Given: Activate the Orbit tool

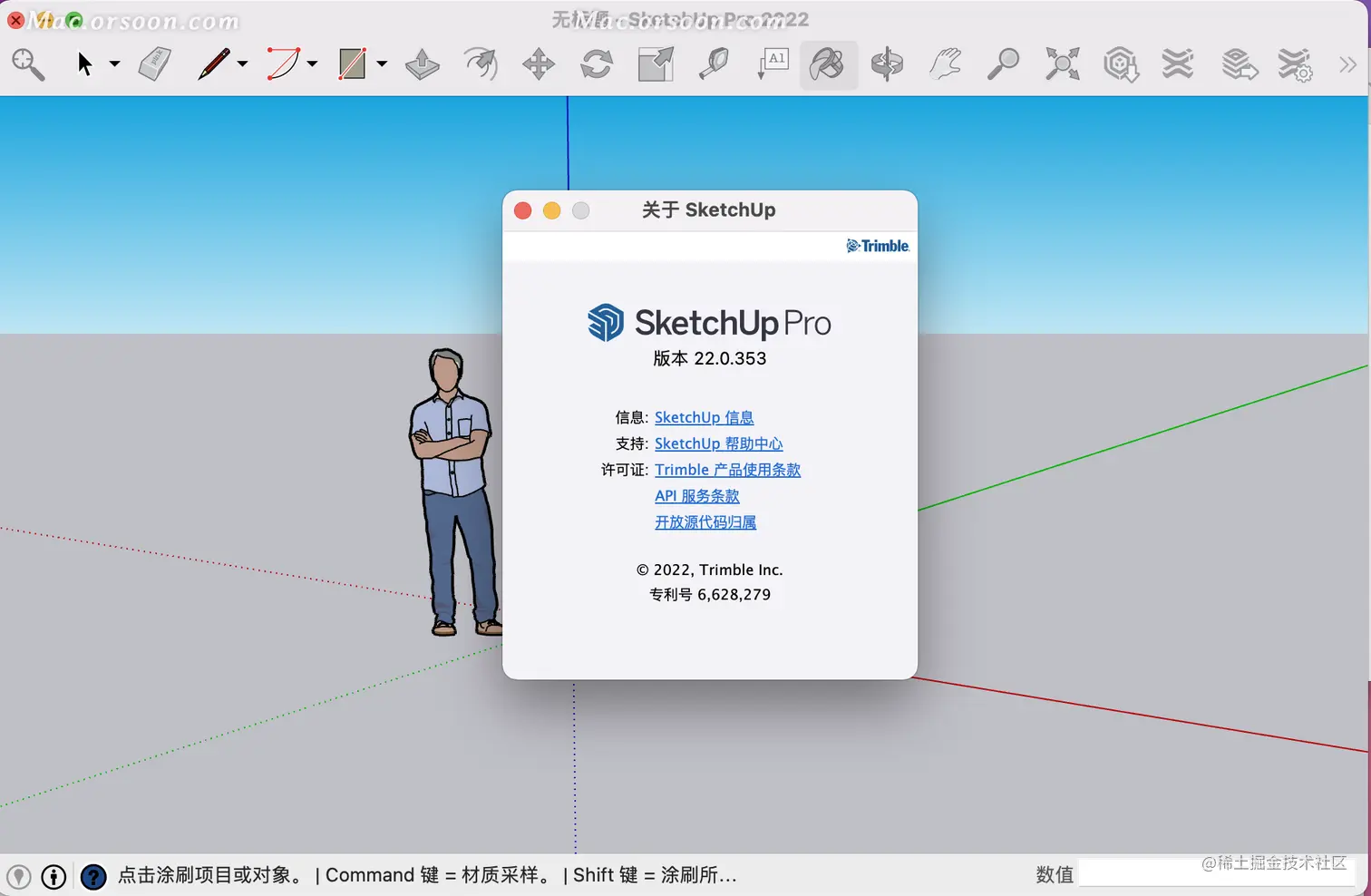Looking at the screenshot, I should (x=887, y=64).
